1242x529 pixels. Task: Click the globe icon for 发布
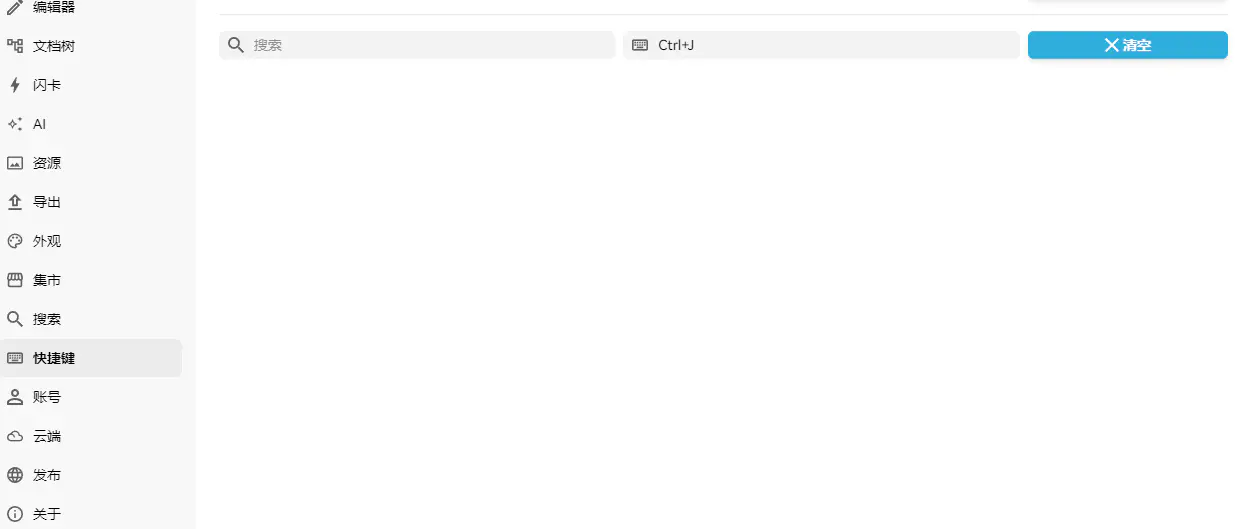(15, 475)
